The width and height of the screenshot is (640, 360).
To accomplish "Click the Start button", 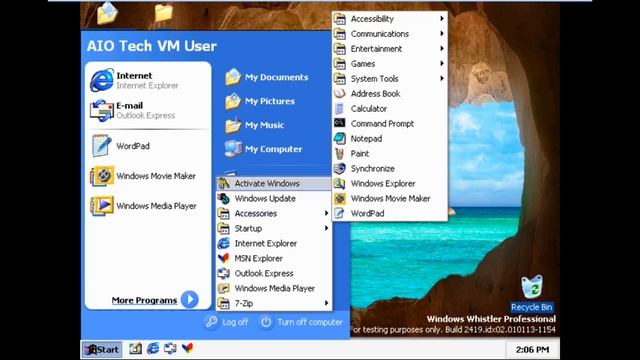I will 102,349.
